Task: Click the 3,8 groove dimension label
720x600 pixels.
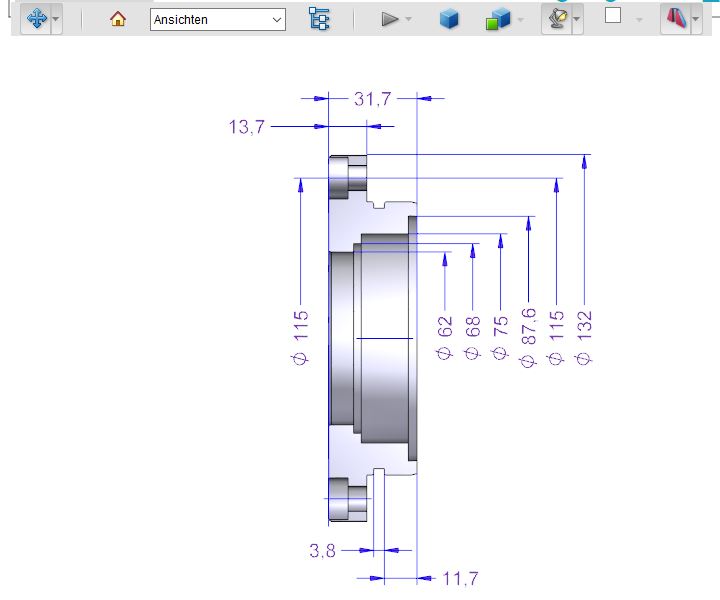Action: click(323, 550)
